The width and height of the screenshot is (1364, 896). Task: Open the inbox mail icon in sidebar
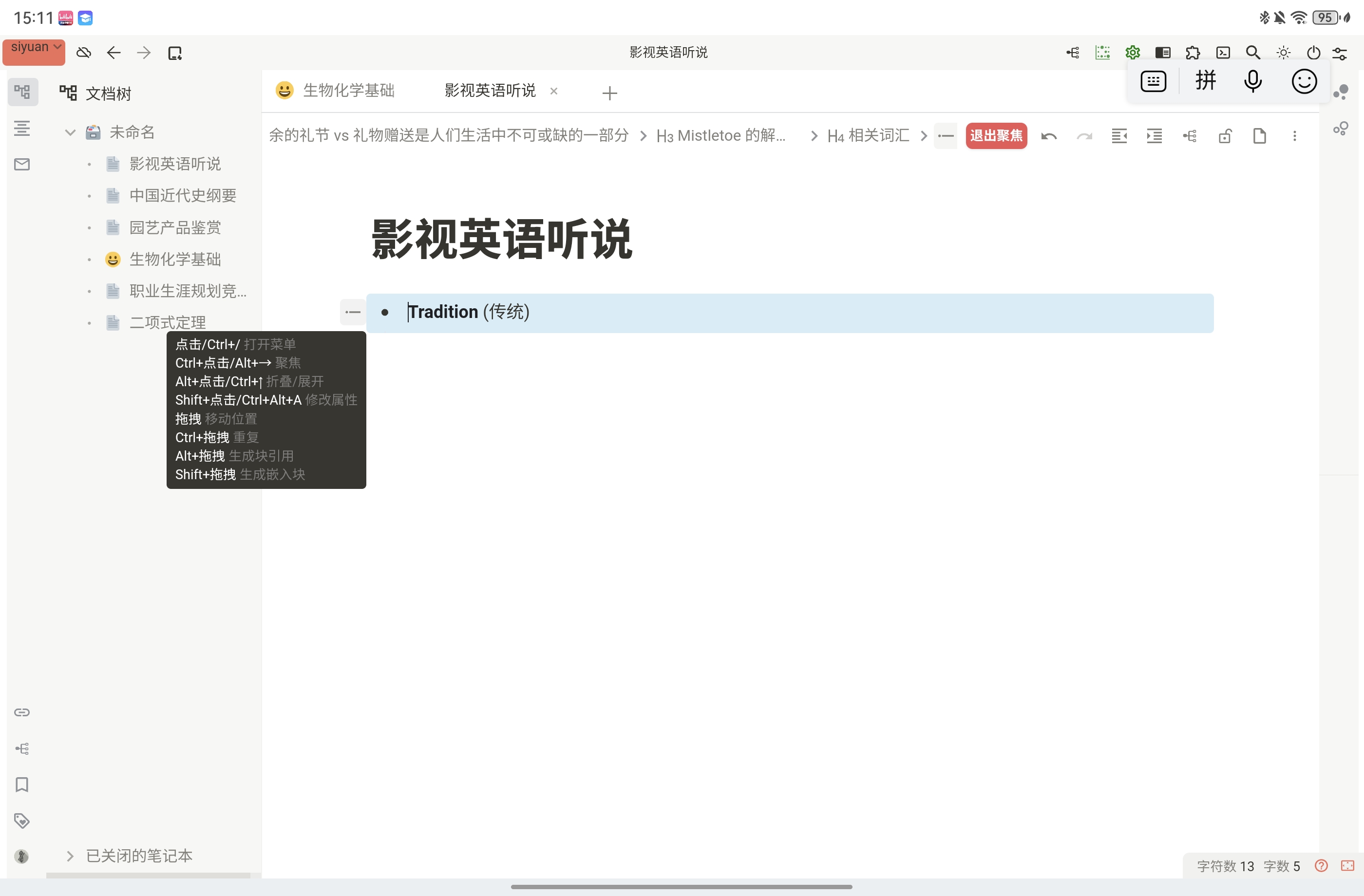[21, 165]
